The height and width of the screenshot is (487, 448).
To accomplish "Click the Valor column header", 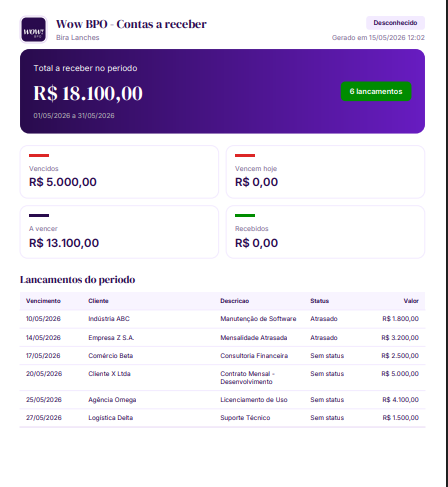I will tap(411, 301).
